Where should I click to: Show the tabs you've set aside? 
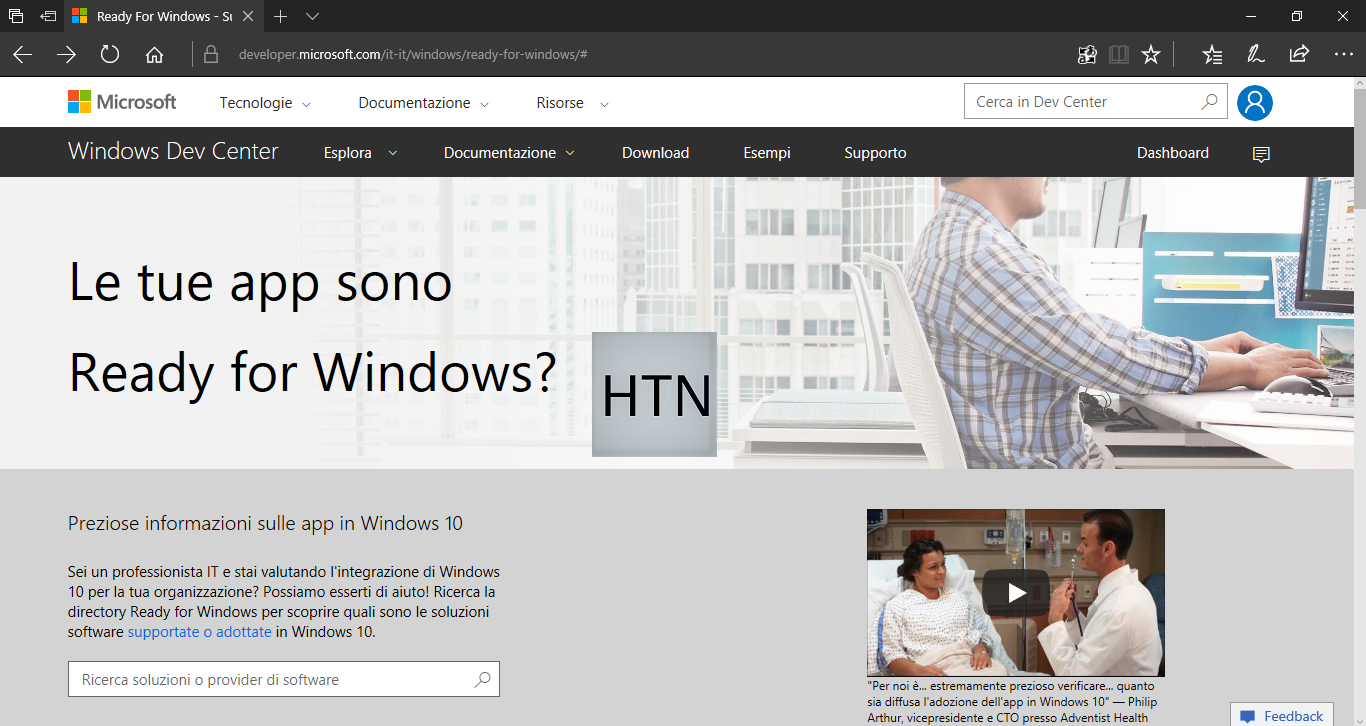[x=16, y=16]
